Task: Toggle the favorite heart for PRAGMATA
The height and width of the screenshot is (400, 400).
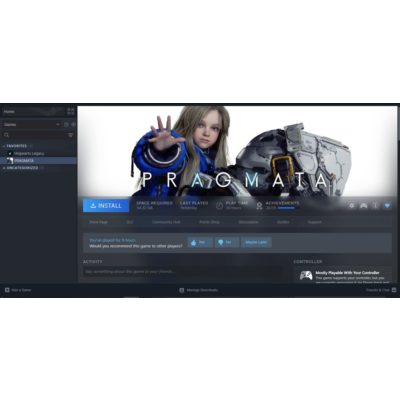Action: tap(387, 206)
